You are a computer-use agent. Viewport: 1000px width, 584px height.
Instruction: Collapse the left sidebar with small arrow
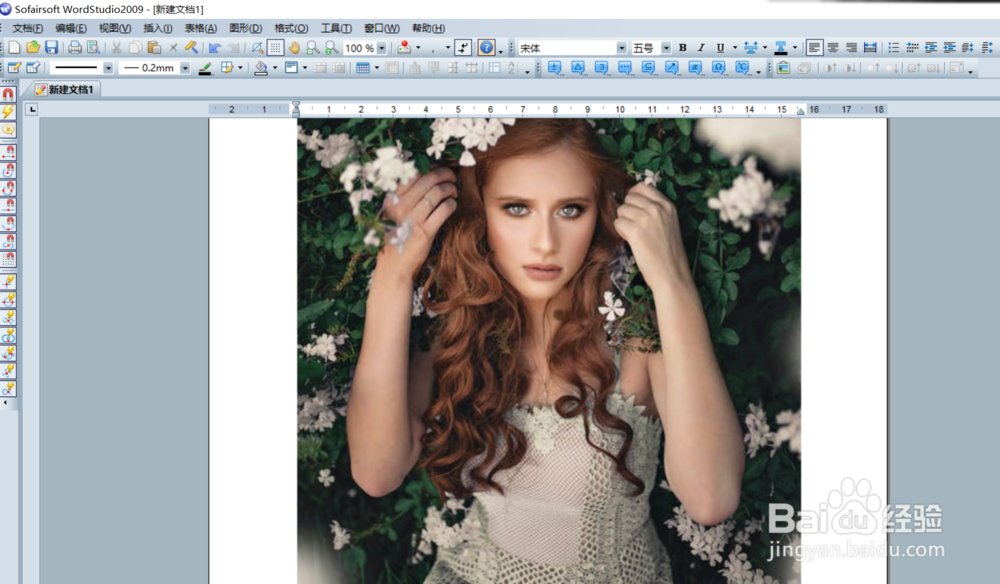pos(6,403)
